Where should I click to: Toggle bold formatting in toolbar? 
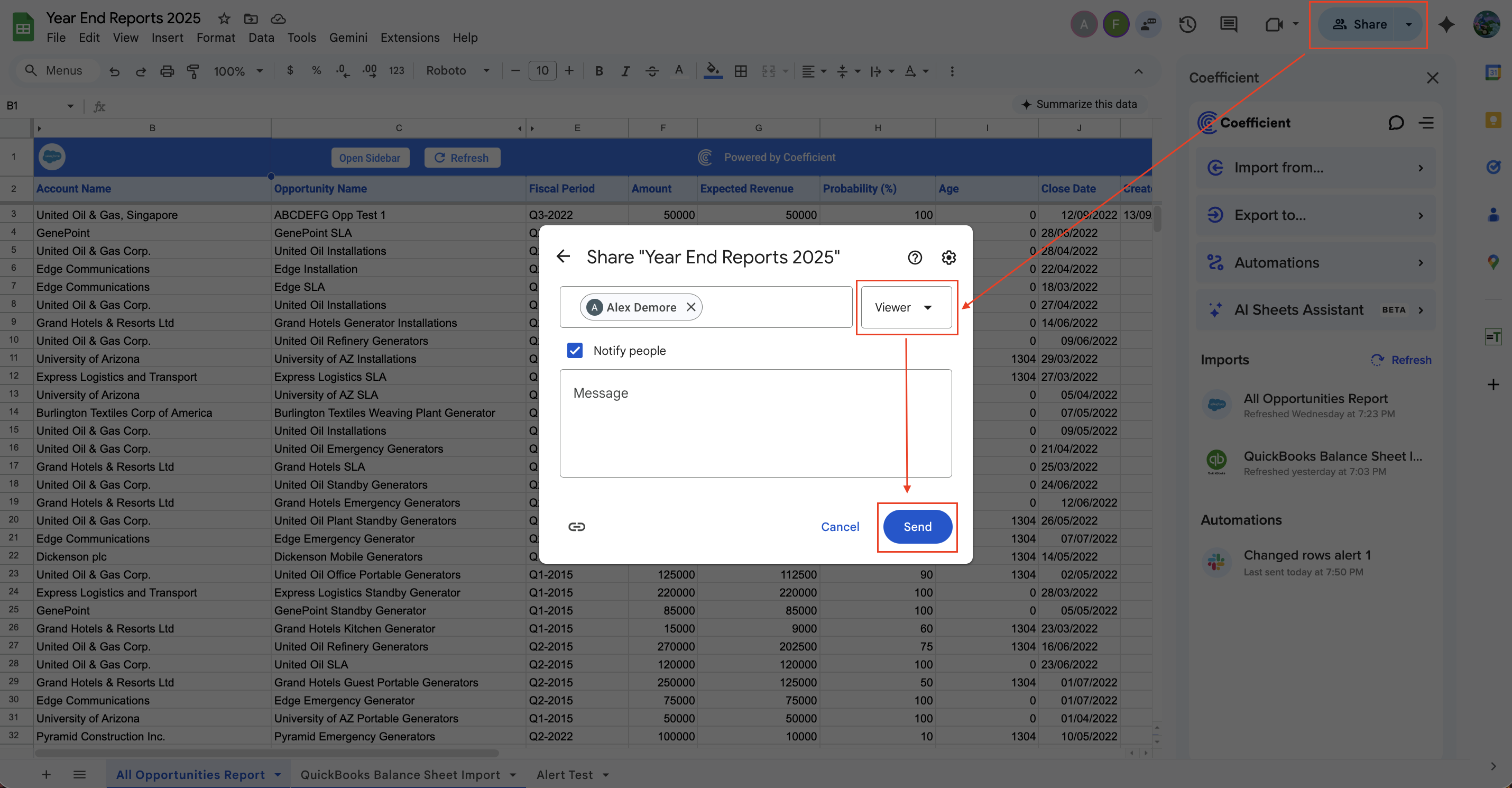(x=598, y=71)
